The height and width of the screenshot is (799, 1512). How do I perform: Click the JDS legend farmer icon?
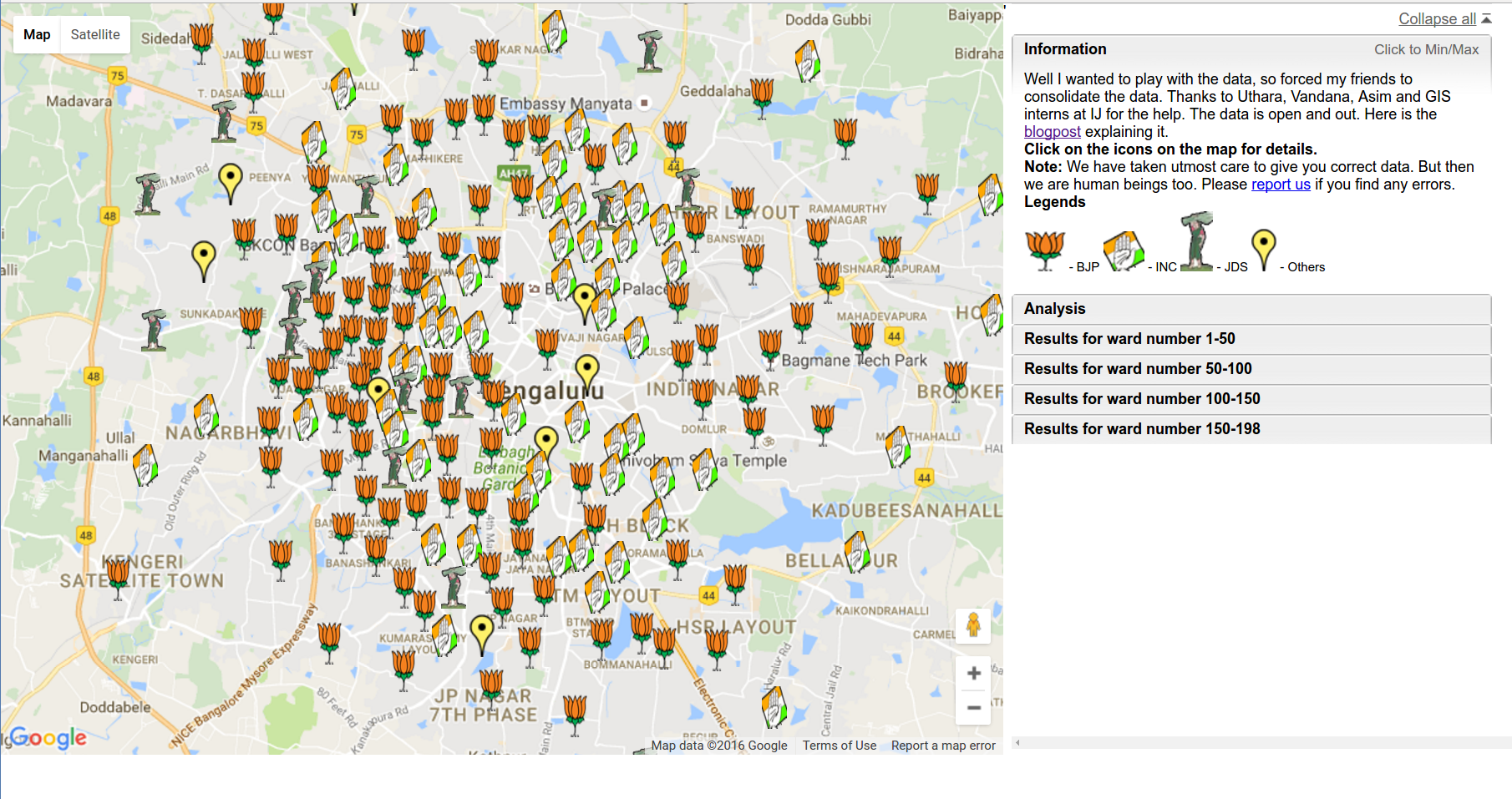tap(1196, 242)
